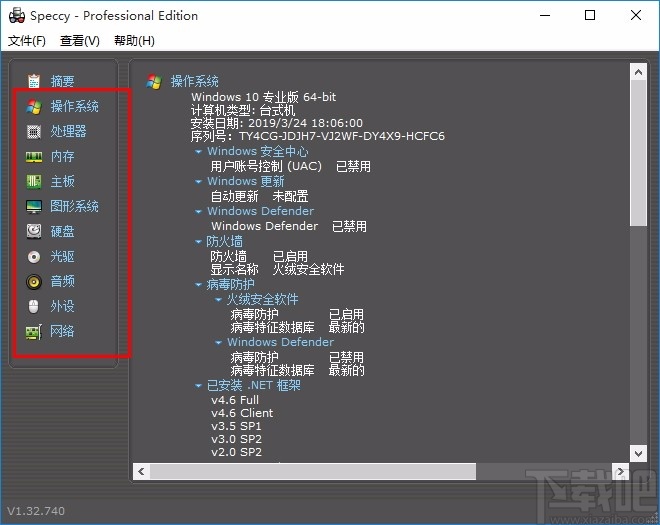Screen dimensions: 660x525
Task: Open the 光驱 optical drives section
Action: tap(62, 256)
